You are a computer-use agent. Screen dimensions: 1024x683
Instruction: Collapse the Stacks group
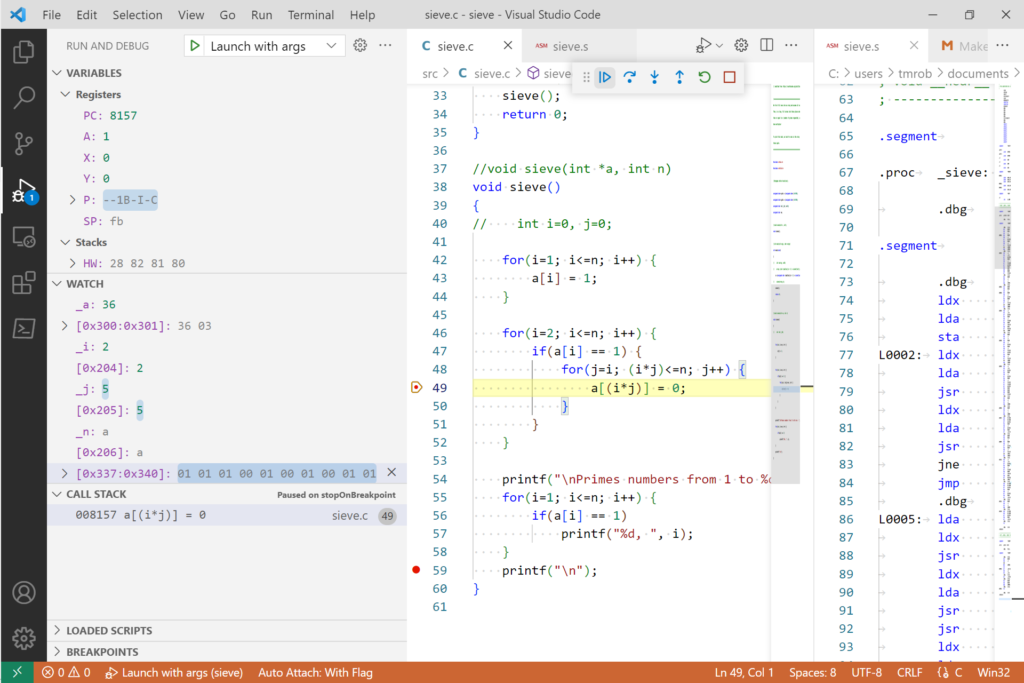point(65,242)
